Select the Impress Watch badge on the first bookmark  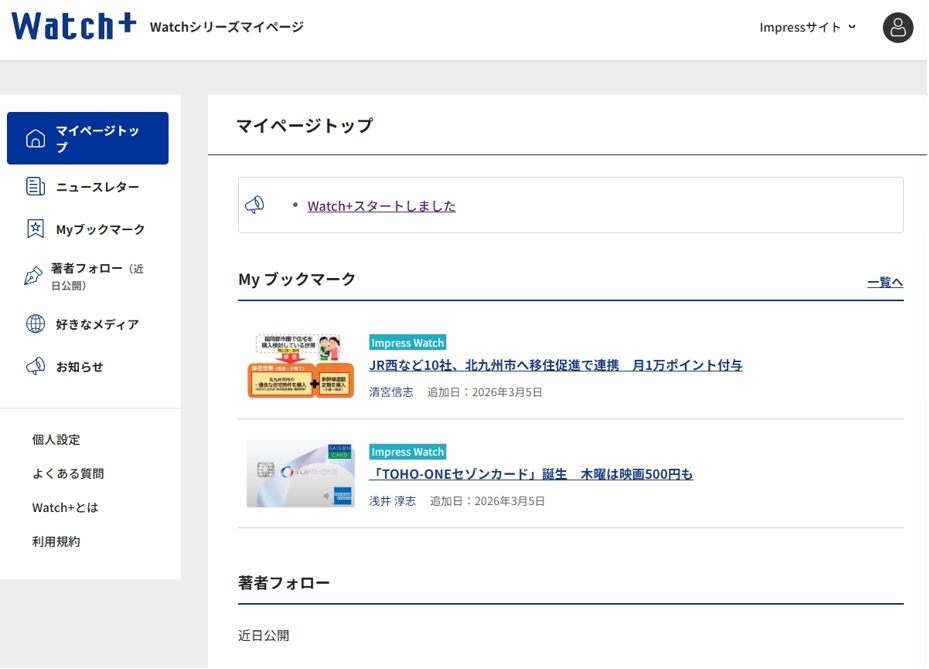click(x=407, y=342)
